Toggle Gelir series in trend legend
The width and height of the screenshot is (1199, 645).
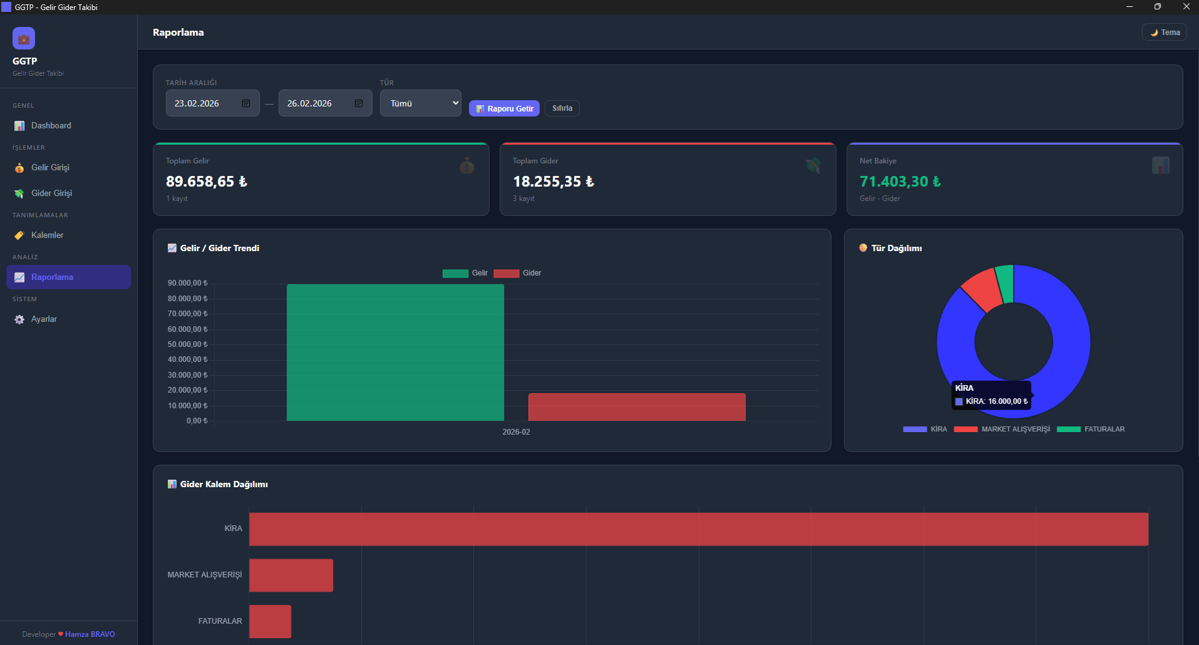465,273
